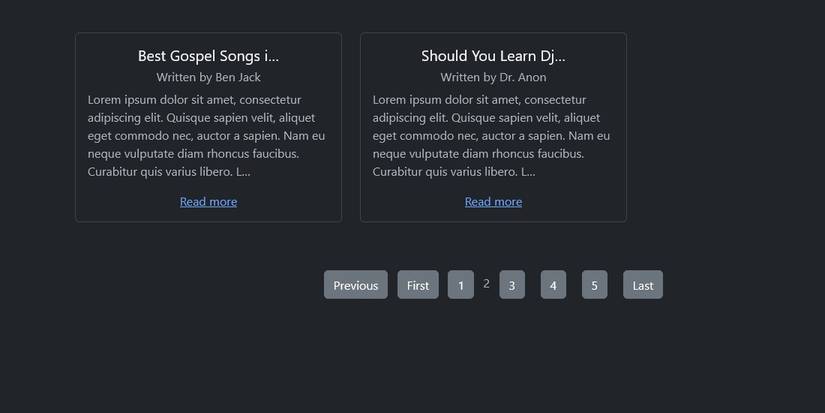Click Read more under Dr. Anon's post
Image resolution: width=825 pixels, height=413 pixels.
(493, 202)
